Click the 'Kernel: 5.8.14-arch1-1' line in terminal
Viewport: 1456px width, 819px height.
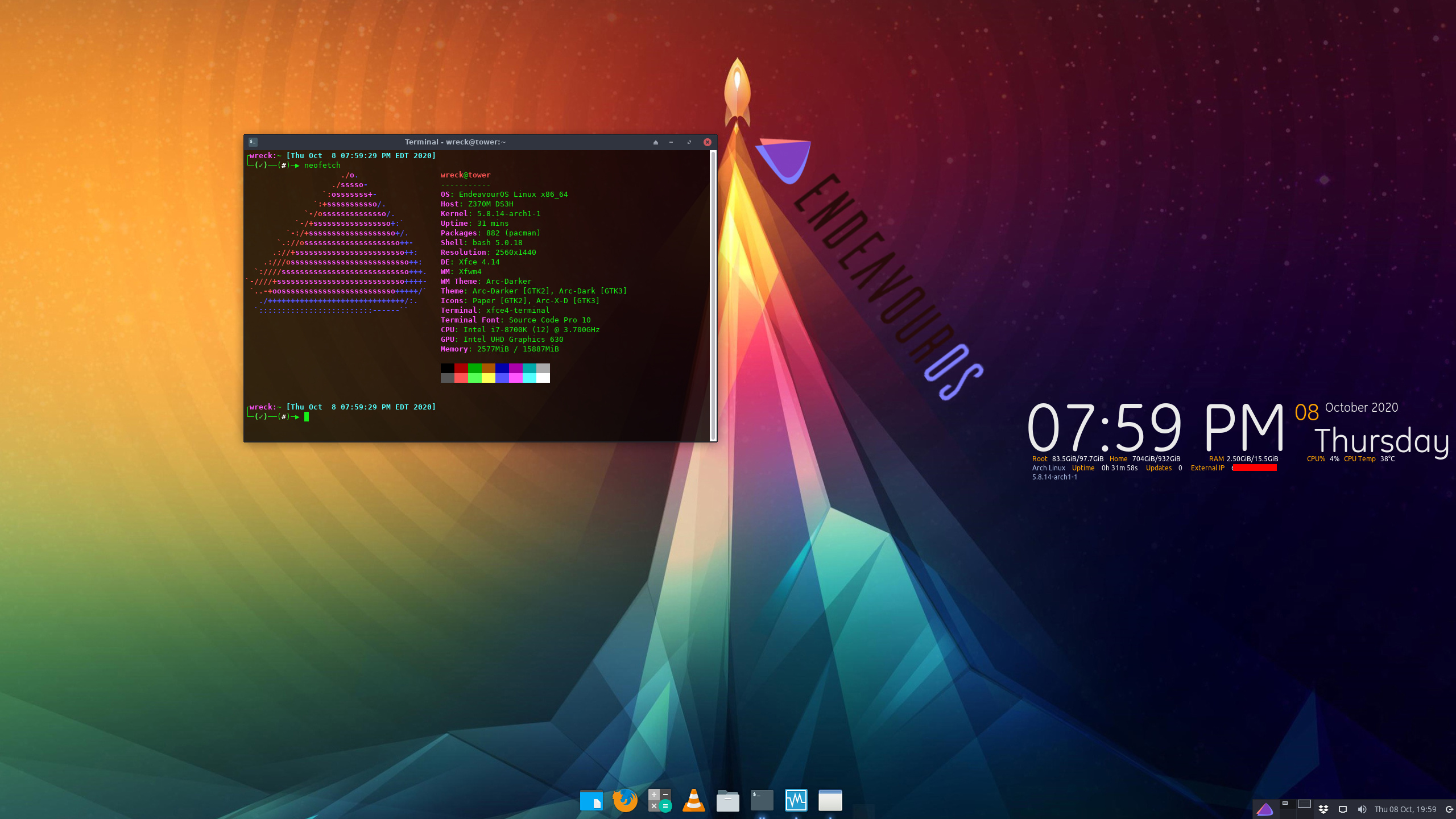490,214
